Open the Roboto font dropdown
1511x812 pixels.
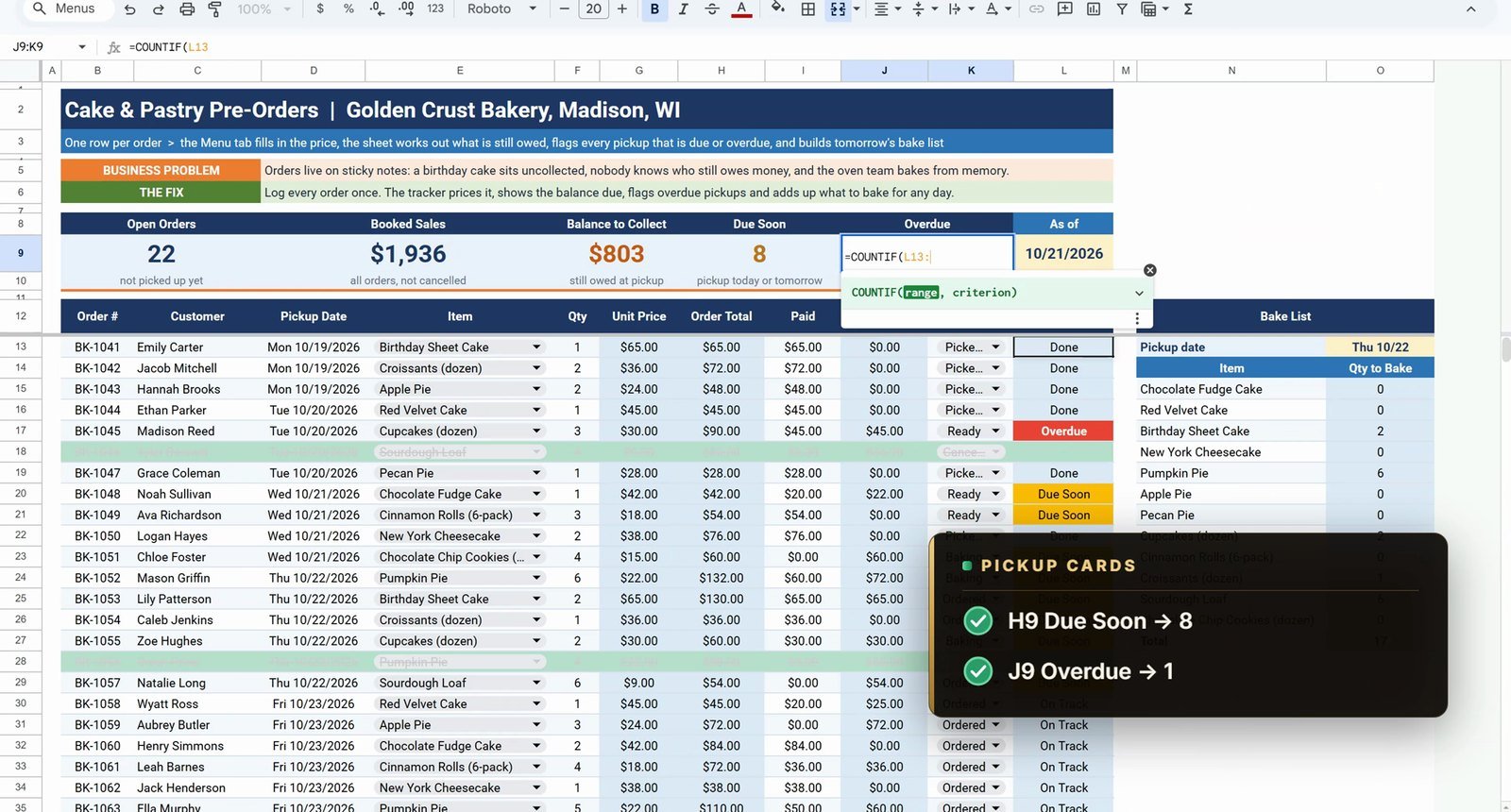501,8
